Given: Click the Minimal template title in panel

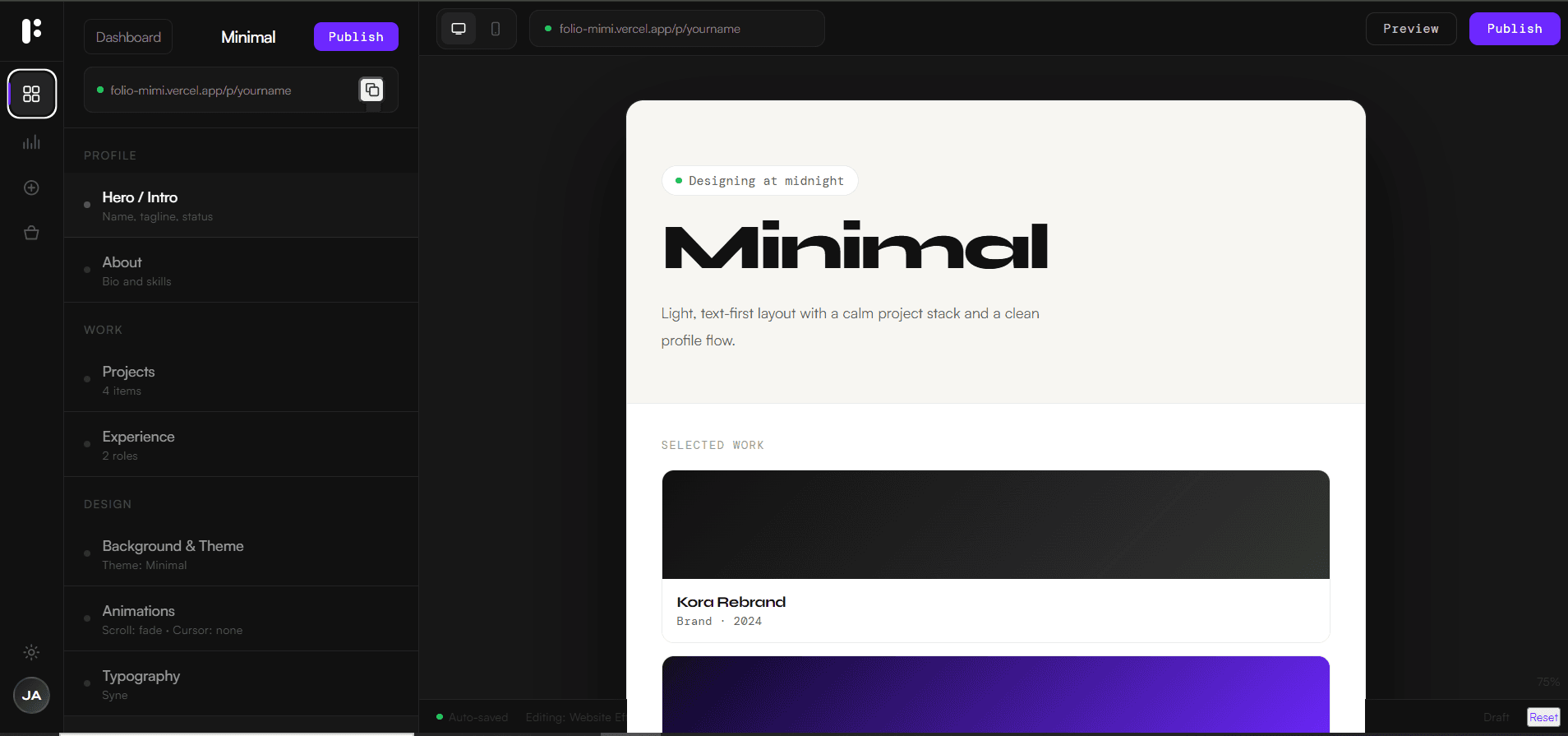Looking at the screenshot, I should click(248, 37).
